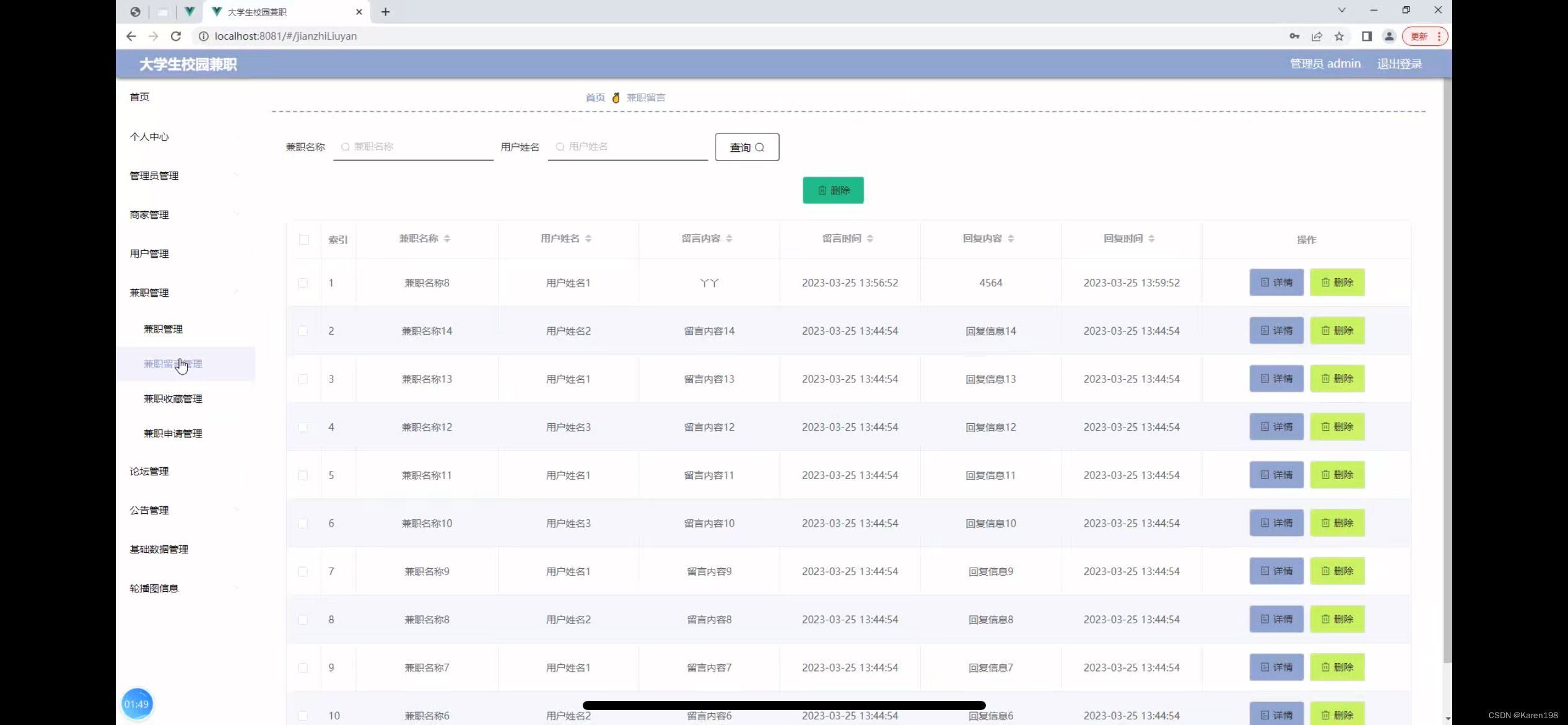Go back using the browser back arrow

131,36
